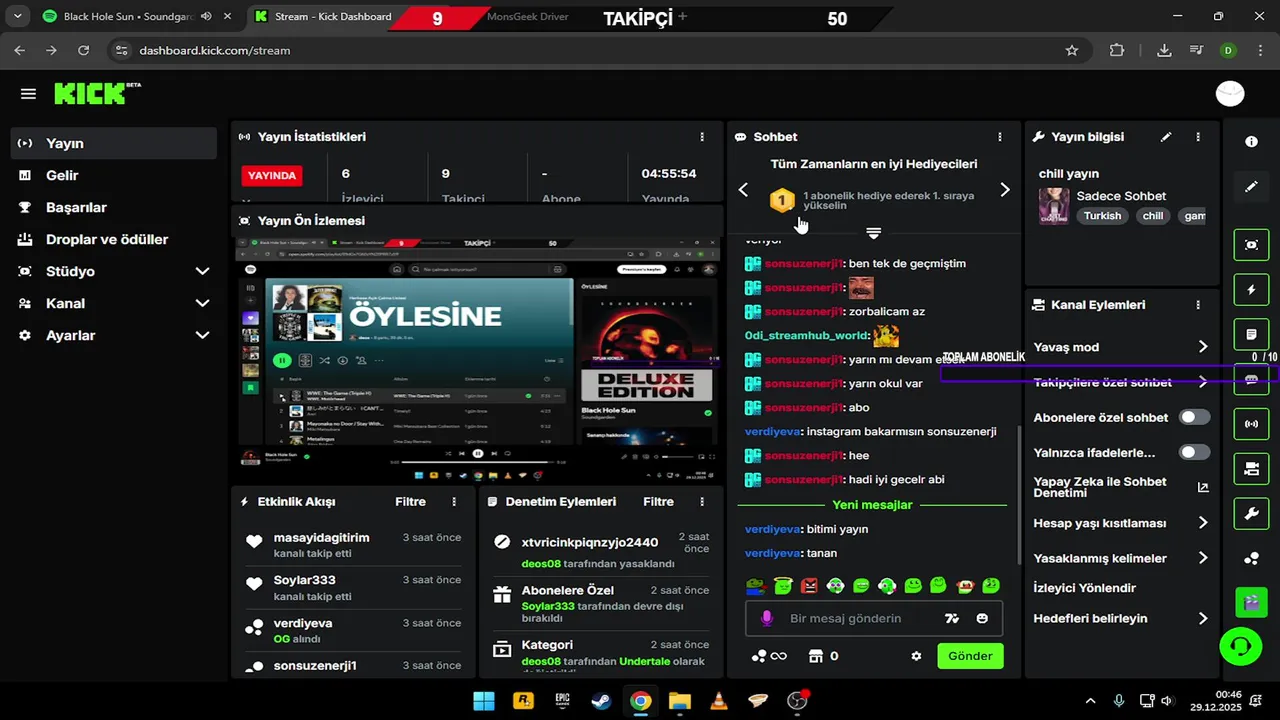Bookmark this page with star icon
The width and height of the screenshot is (1280, 720).
tap(1072, 50)
